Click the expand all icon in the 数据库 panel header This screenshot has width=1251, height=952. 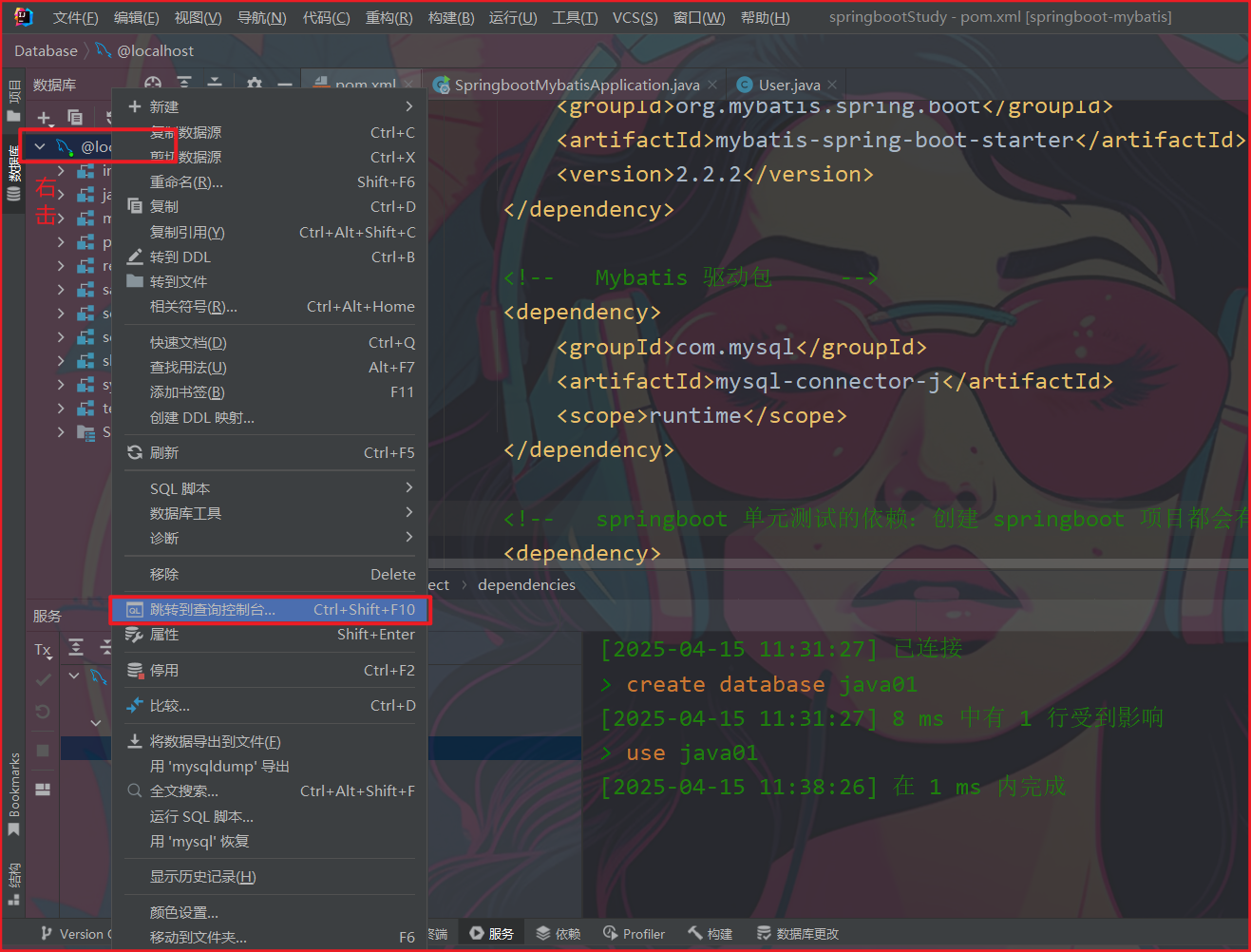(x=184, y=85)
